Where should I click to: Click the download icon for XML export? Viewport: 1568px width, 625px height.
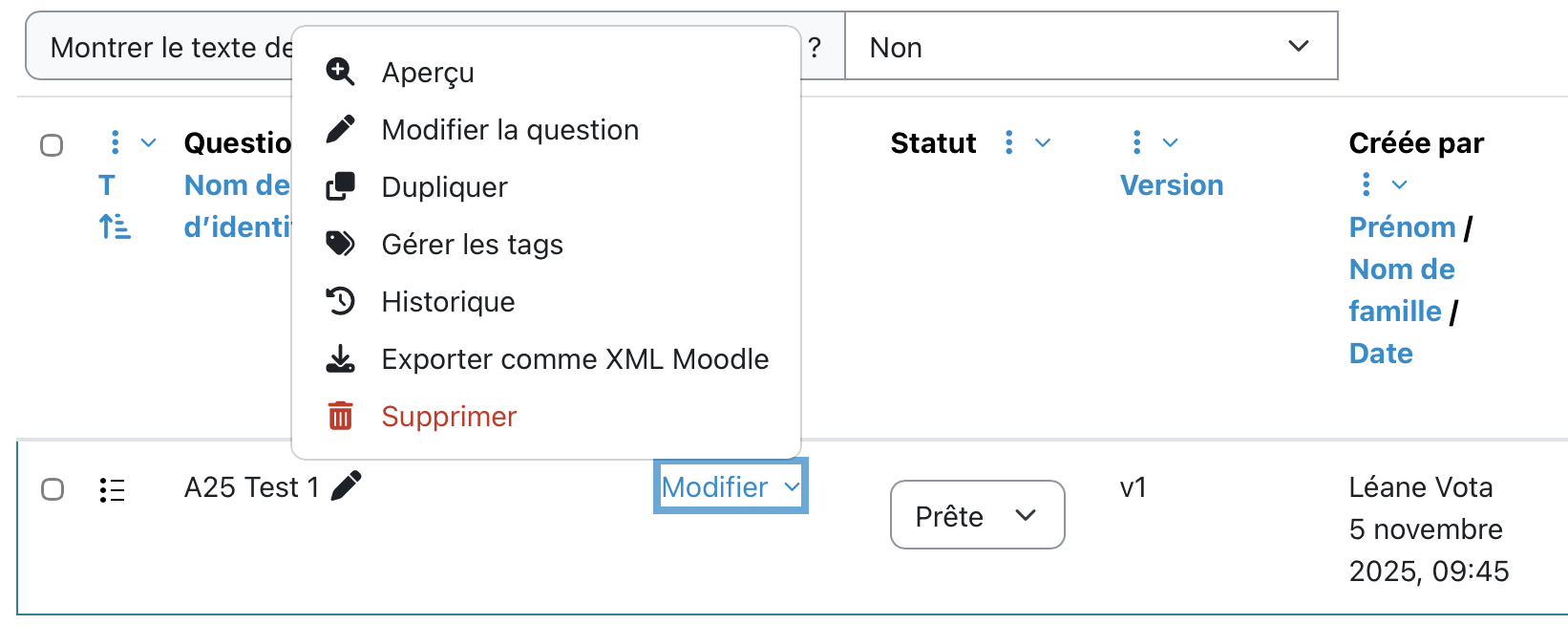pos(340,359)
